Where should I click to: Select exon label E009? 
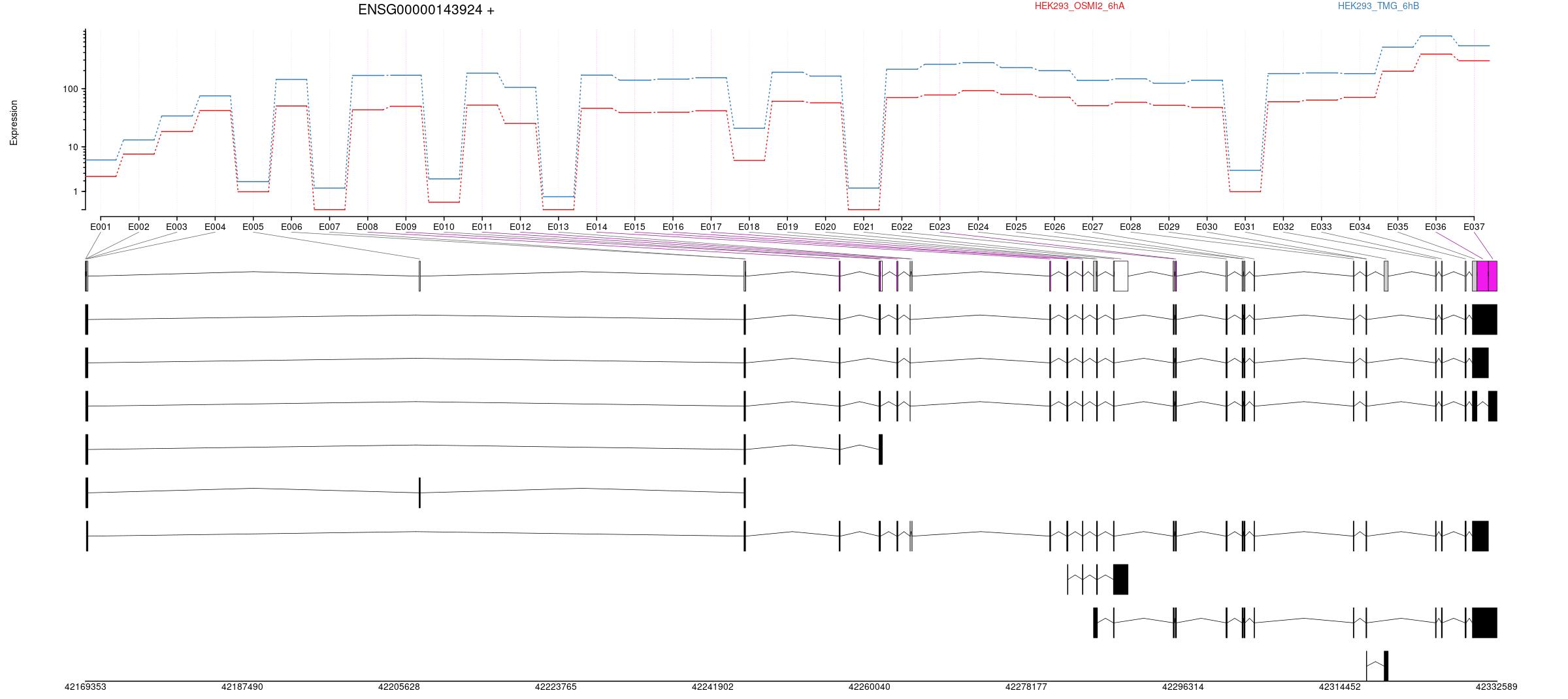coord(406,227)
